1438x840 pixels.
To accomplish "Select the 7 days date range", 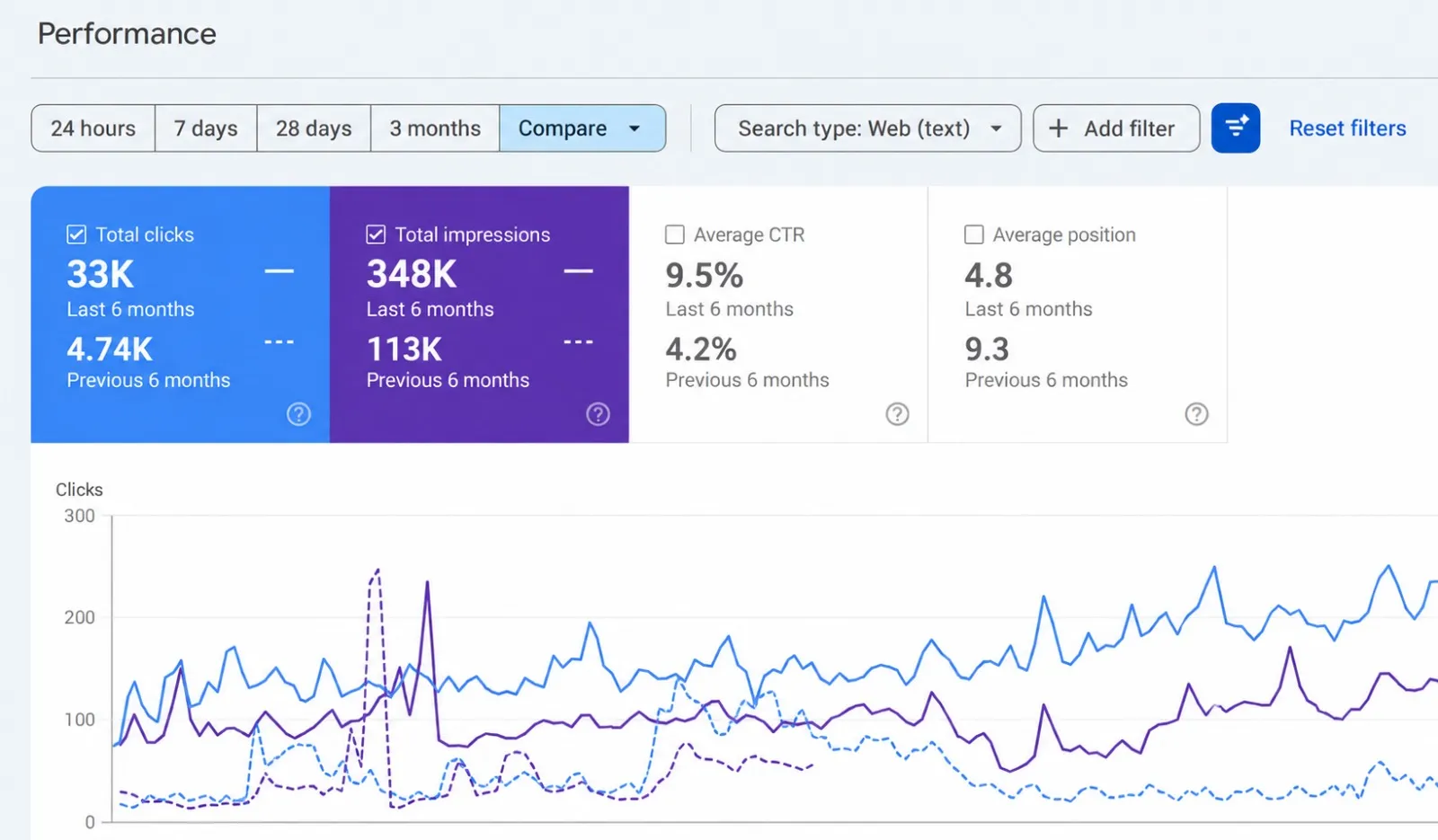I will pos(206,128).
